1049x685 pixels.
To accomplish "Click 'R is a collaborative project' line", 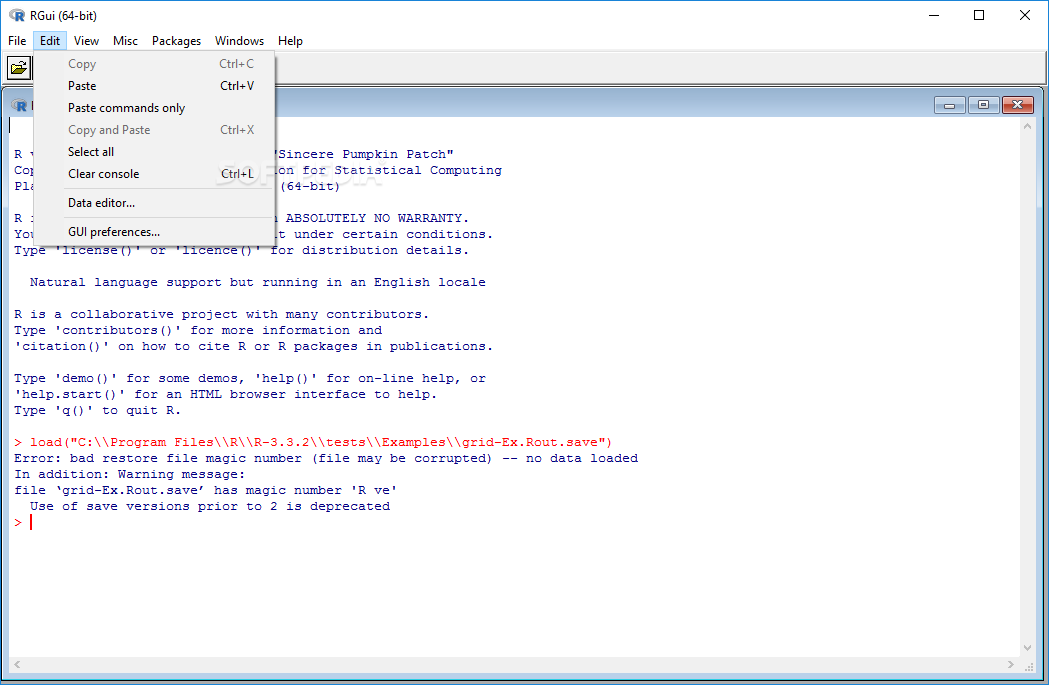I will pos(221,314).
